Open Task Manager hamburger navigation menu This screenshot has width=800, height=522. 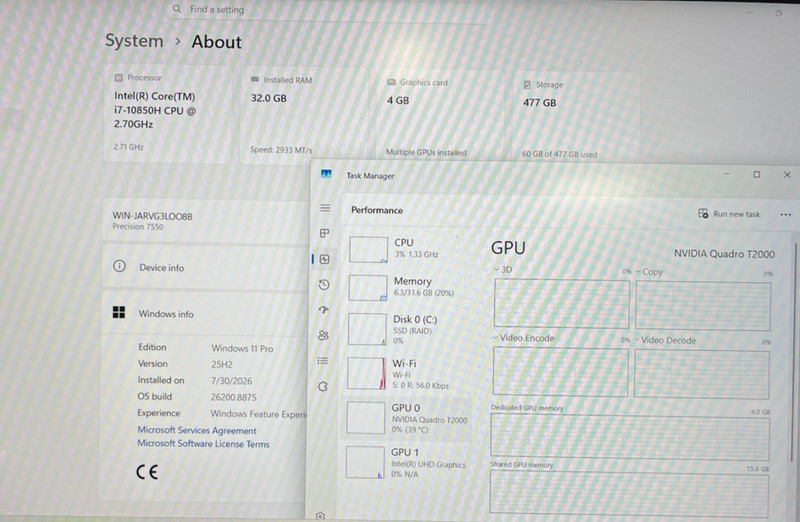tap(325, 208)
